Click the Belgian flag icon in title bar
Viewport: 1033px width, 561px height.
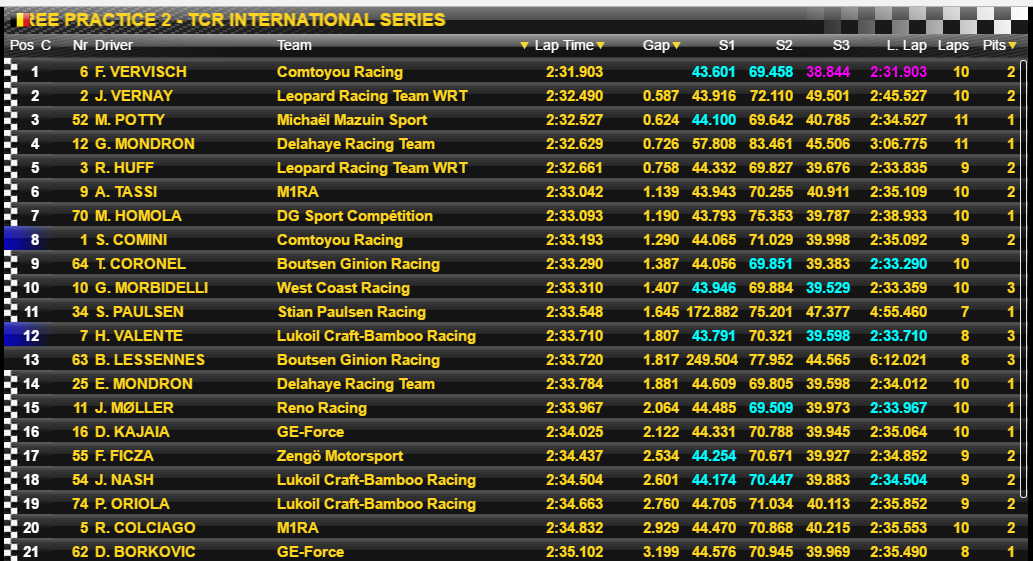point(22,20)
